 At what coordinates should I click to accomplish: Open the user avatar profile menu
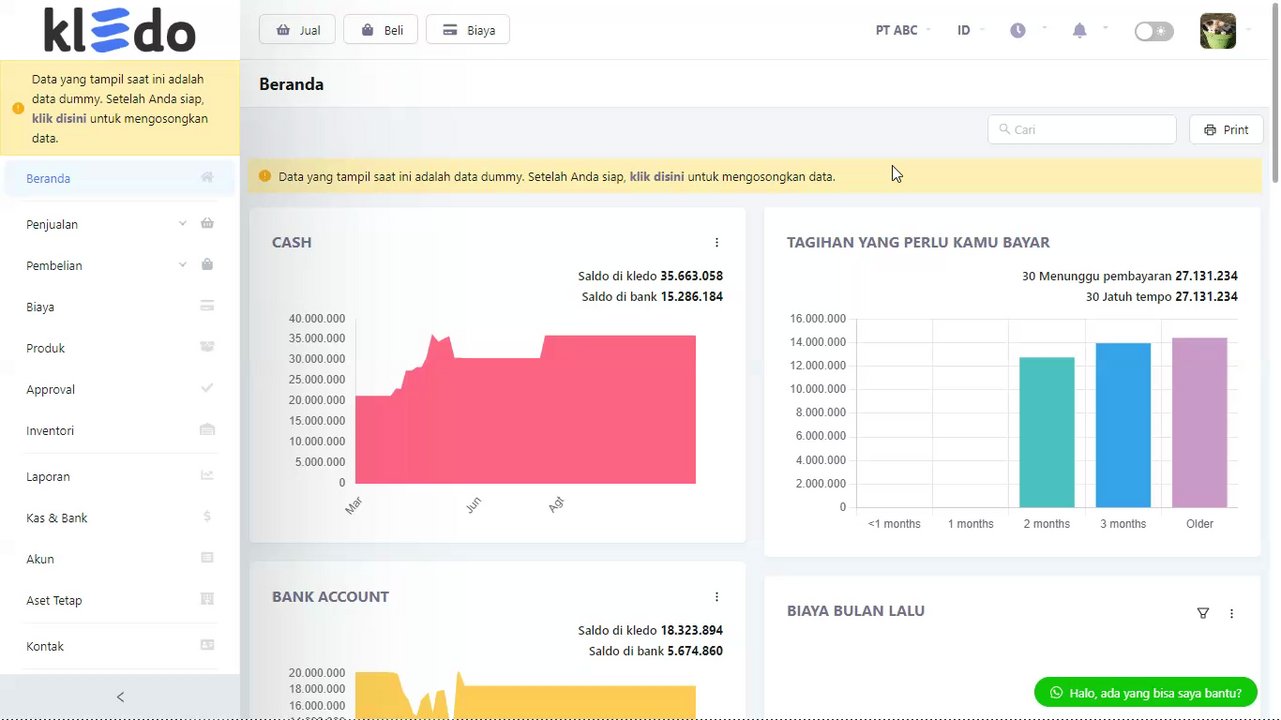tap(1218, 31)
